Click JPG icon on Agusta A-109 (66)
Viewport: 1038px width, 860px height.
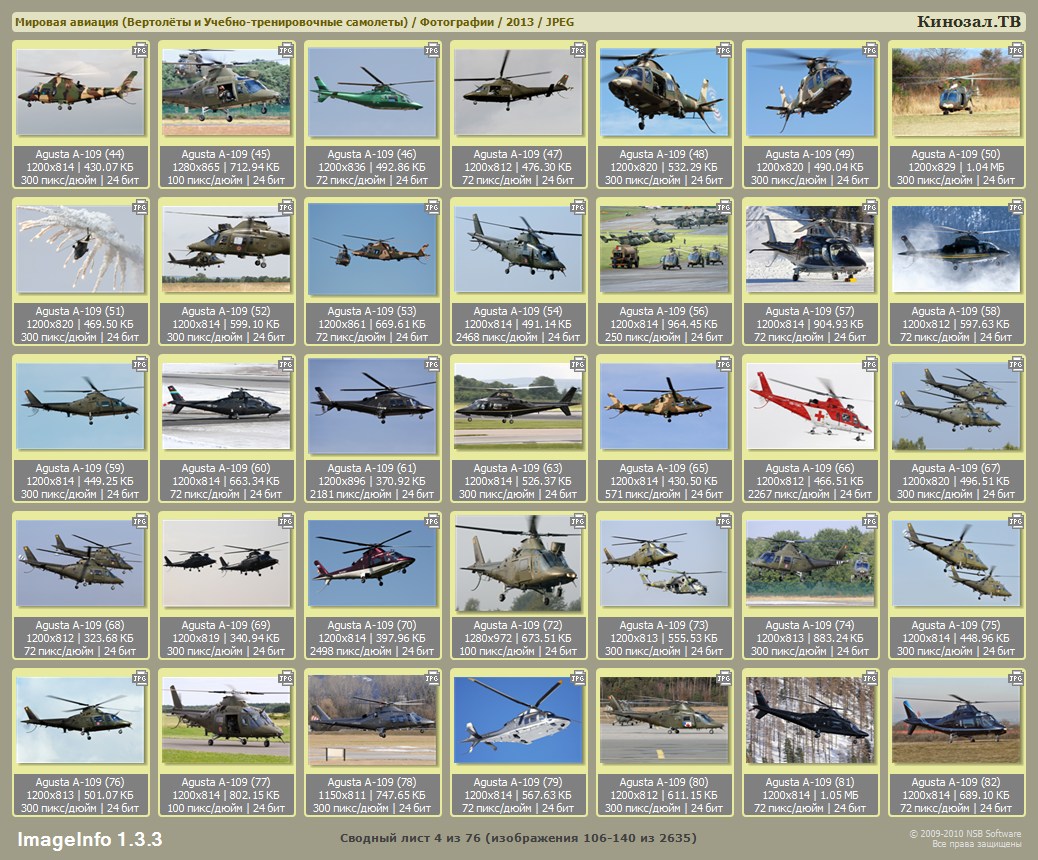[x=870, y=363]
